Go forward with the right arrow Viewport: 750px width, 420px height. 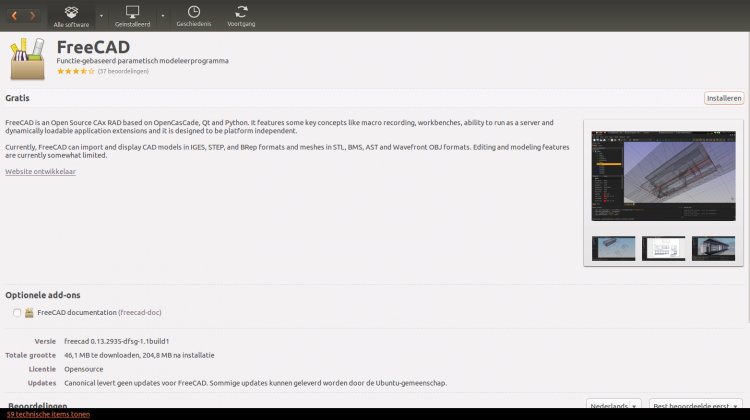click(33, 16)
